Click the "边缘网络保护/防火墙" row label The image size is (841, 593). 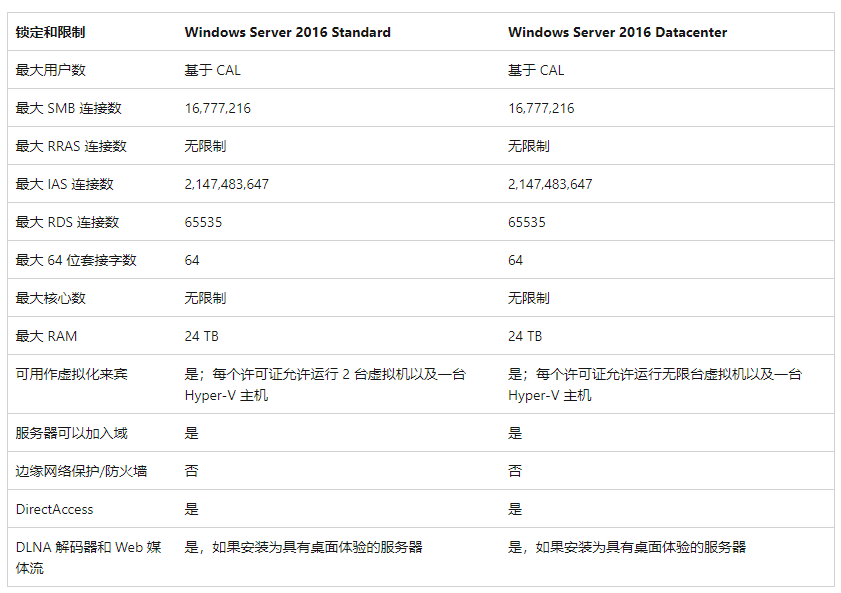coord(81,471)
